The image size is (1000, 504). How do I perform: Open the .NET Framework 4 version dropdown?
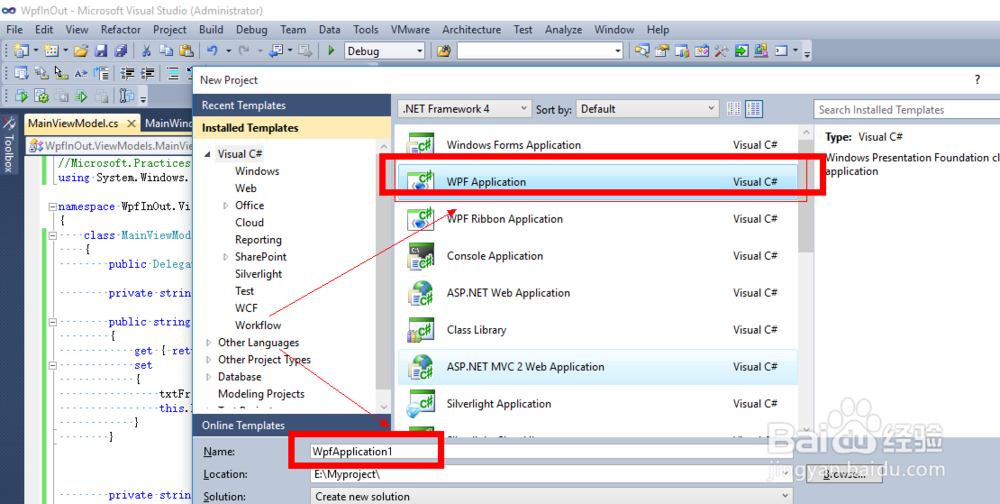pos(464,109)
